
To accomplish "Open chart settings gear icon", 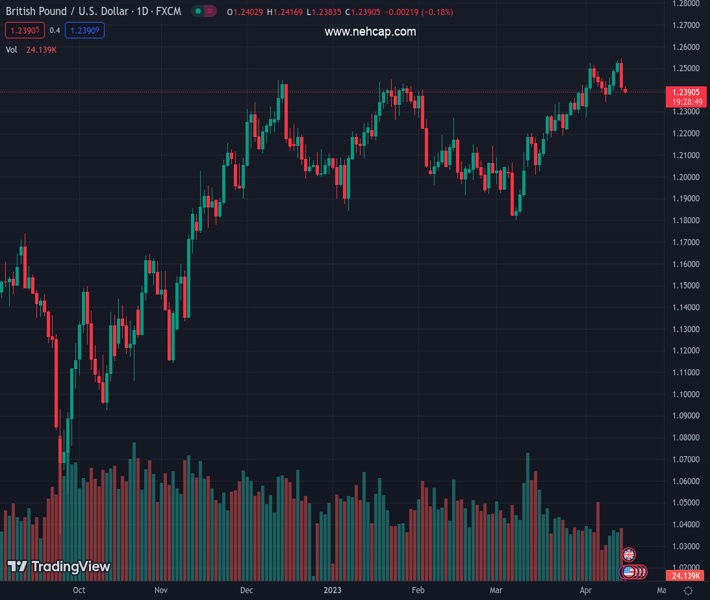I will tap(687, 591).
